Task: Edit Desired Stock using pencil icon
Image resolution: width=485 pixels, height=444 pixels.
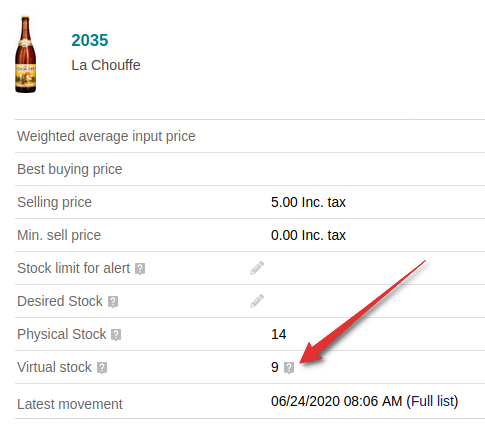Action: point(257,301)
